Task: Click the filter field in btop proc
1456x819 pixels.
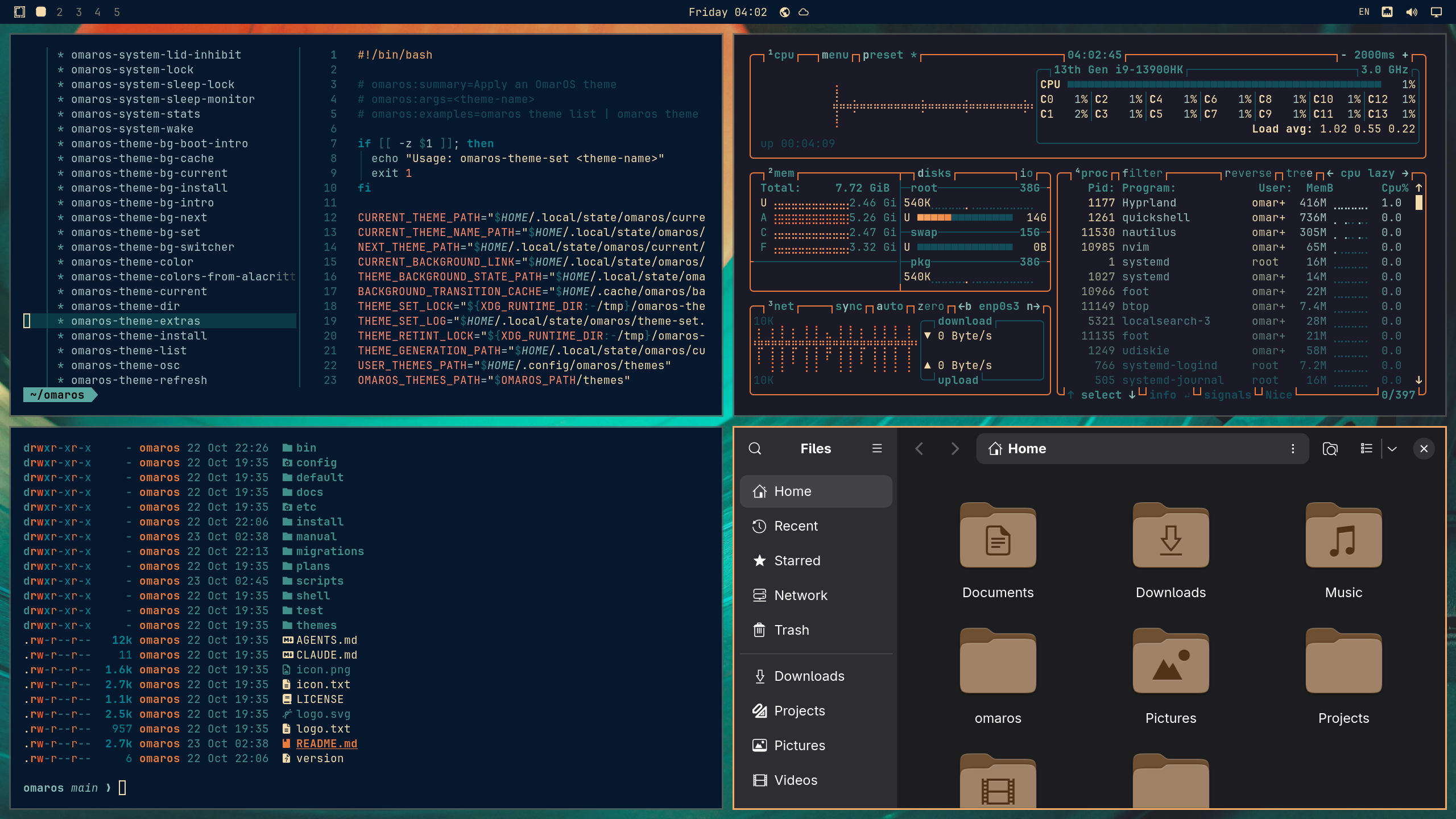Action: tap(1142, 173)
